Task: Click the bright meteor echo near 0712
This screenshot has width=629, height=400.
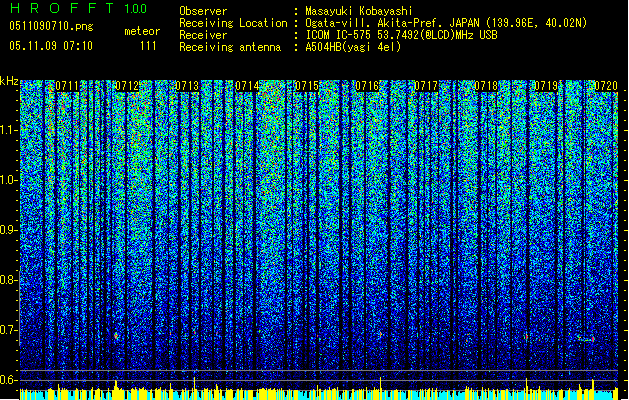Action: pos(116,336)
